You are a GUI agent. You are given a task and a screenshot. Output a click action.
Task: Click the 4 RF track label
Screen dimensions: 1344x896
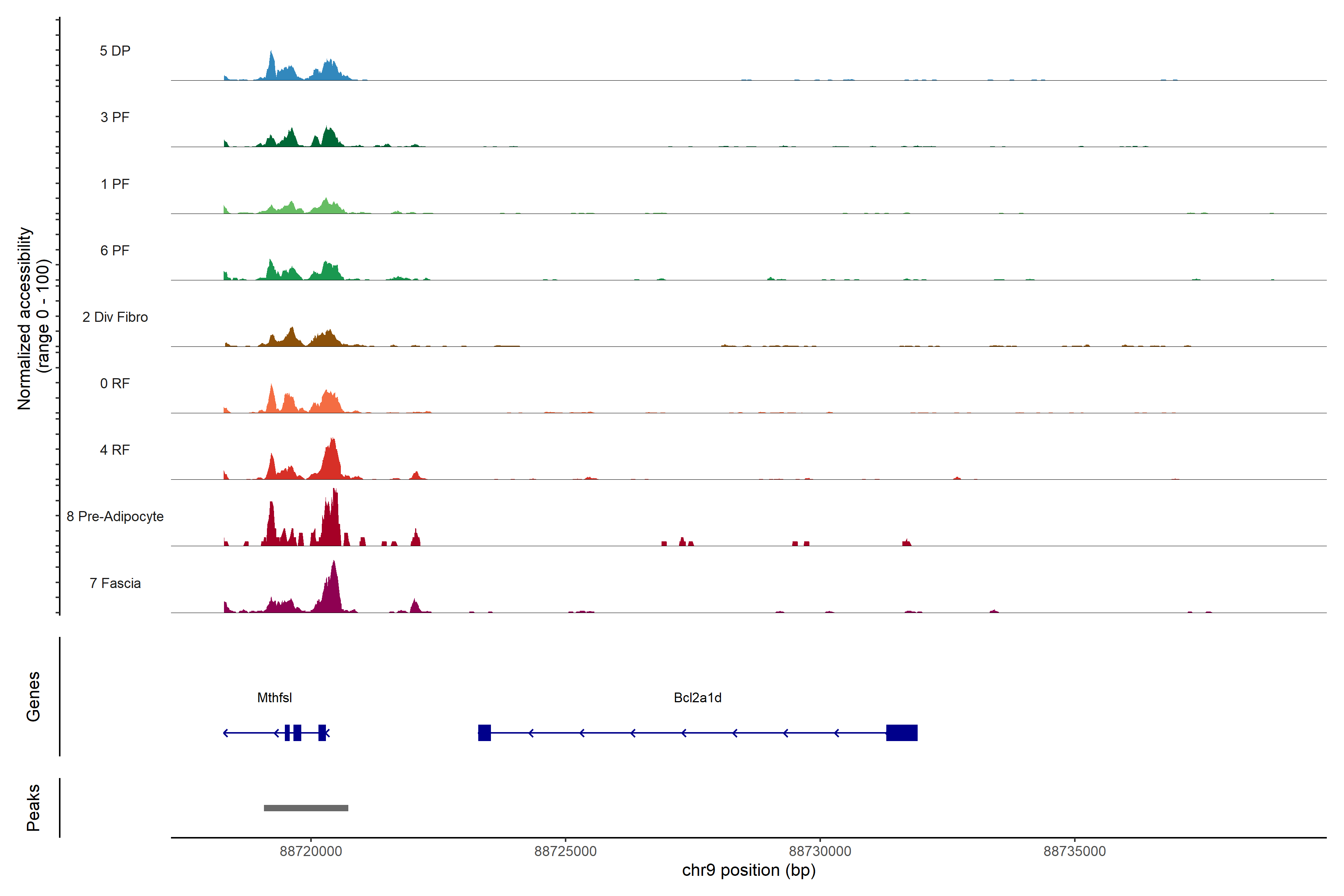point(115,450)
